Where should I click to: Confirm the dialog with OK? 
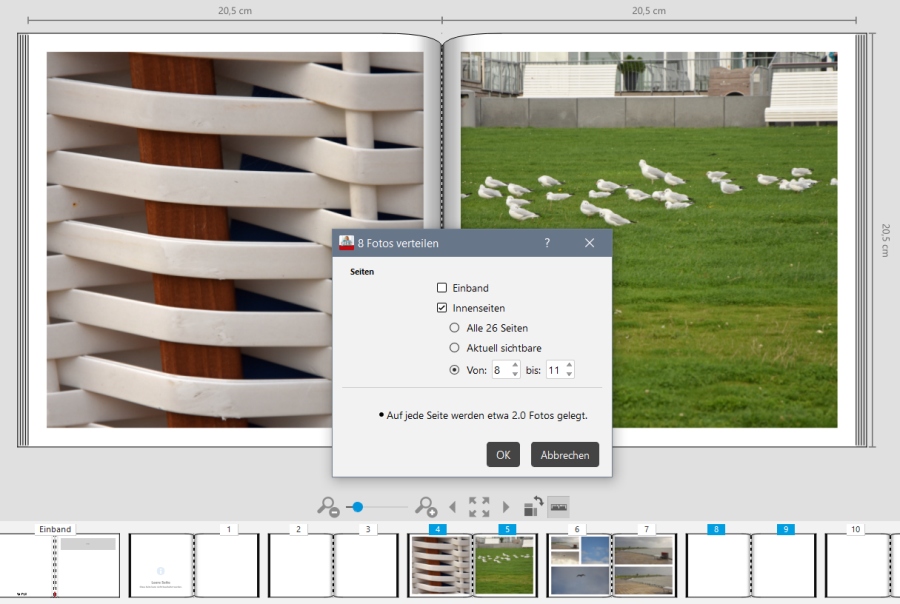(x=503, y=455)
